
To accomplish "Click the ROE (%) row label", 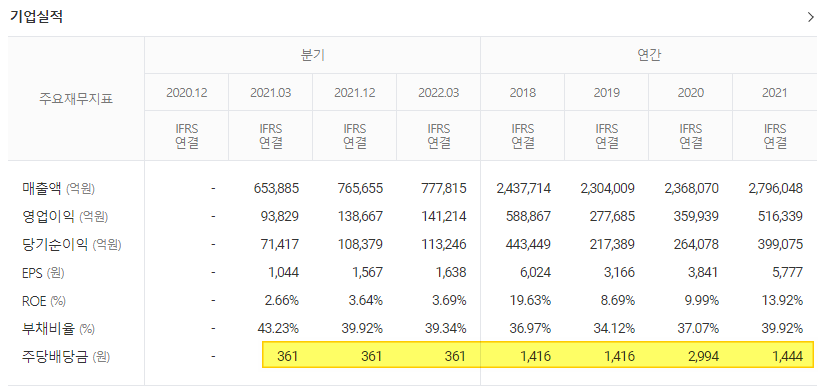I will [x=43, y=301].
